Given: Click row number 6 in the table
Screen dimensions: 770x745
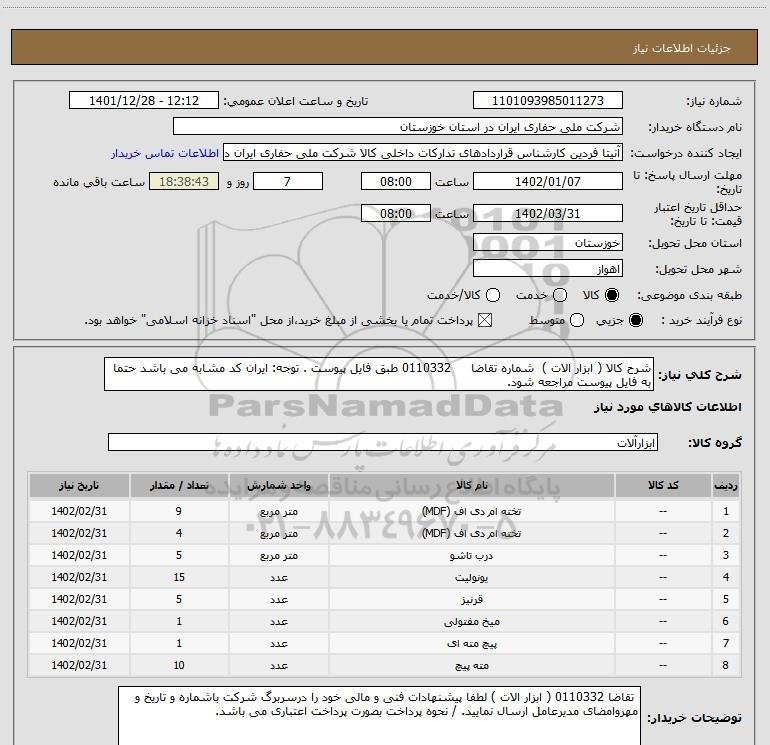Looking at the screenshot, I should pos(726,622).
